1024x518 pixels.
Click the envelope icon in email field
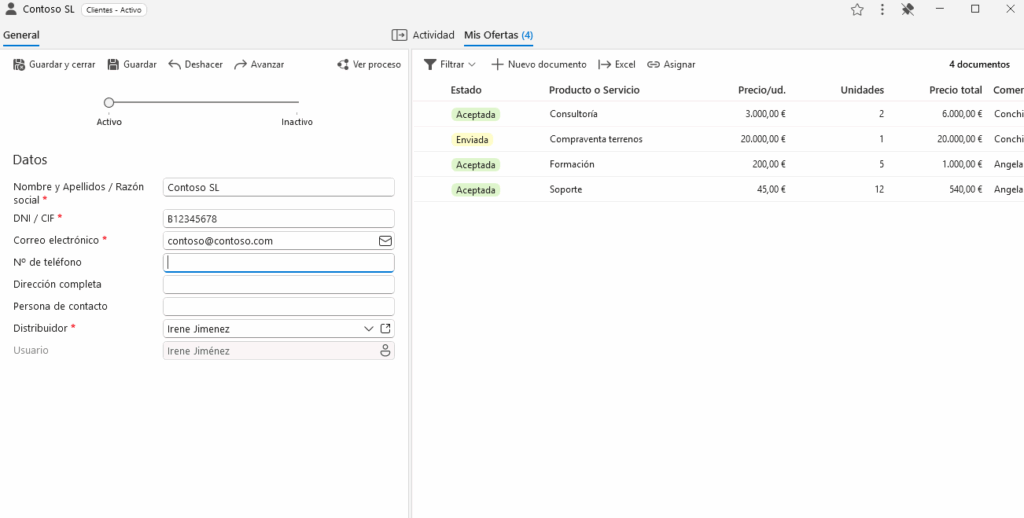pyautogui.click(x=385, y=241)
